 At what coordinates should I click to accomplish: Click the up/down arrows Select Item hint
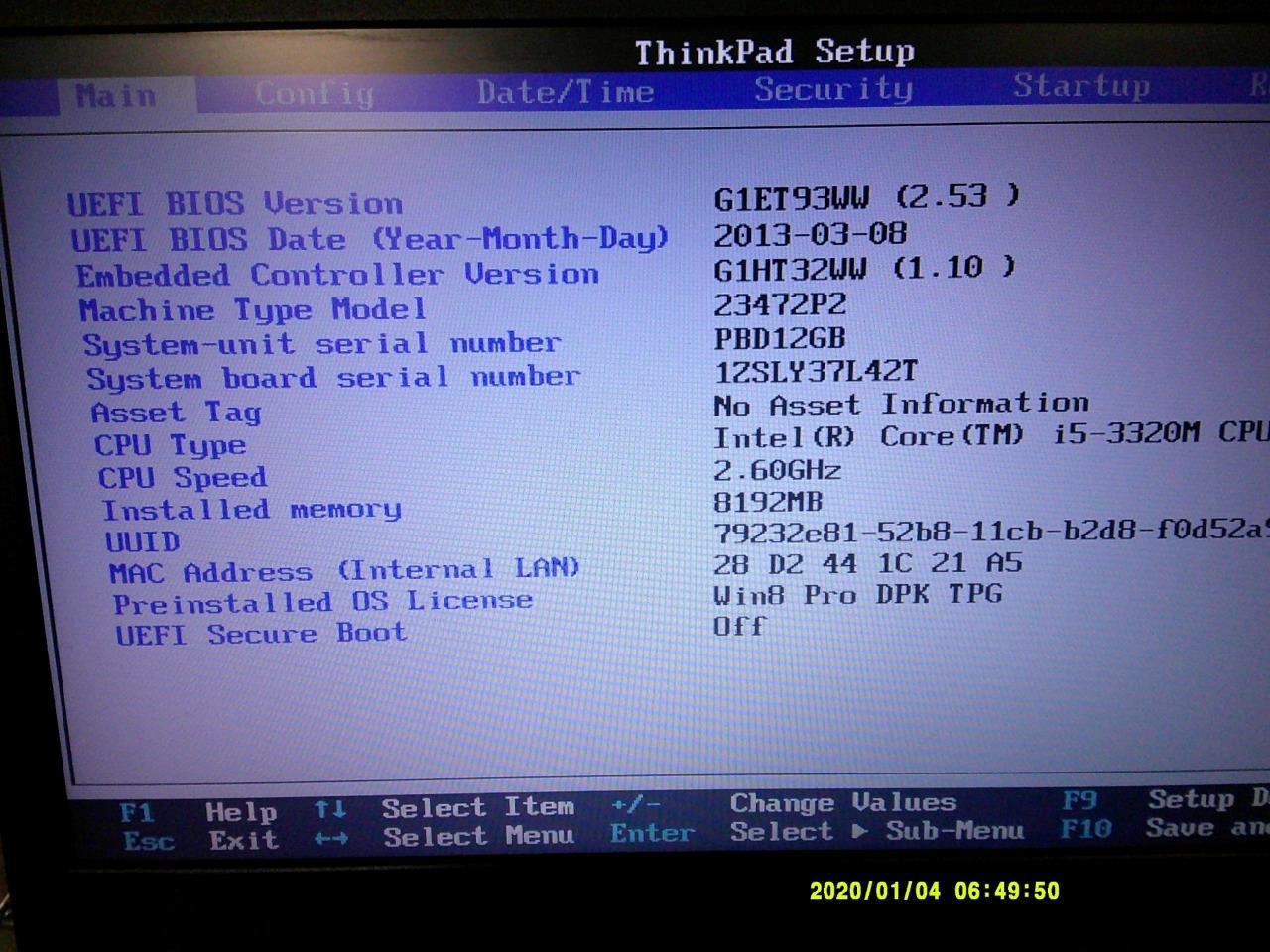coord(444,808)
